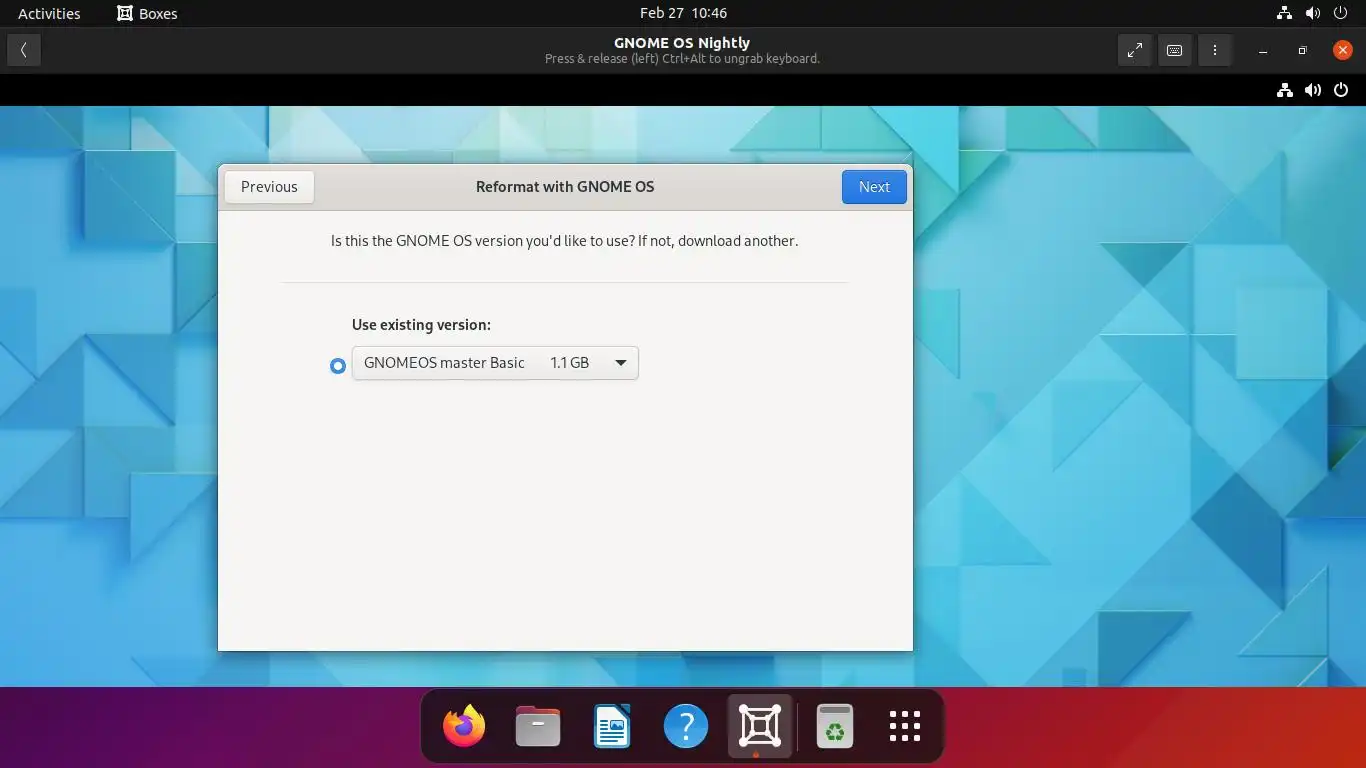Click the GNOME OS Nightly title

click(x=682, y=43)
